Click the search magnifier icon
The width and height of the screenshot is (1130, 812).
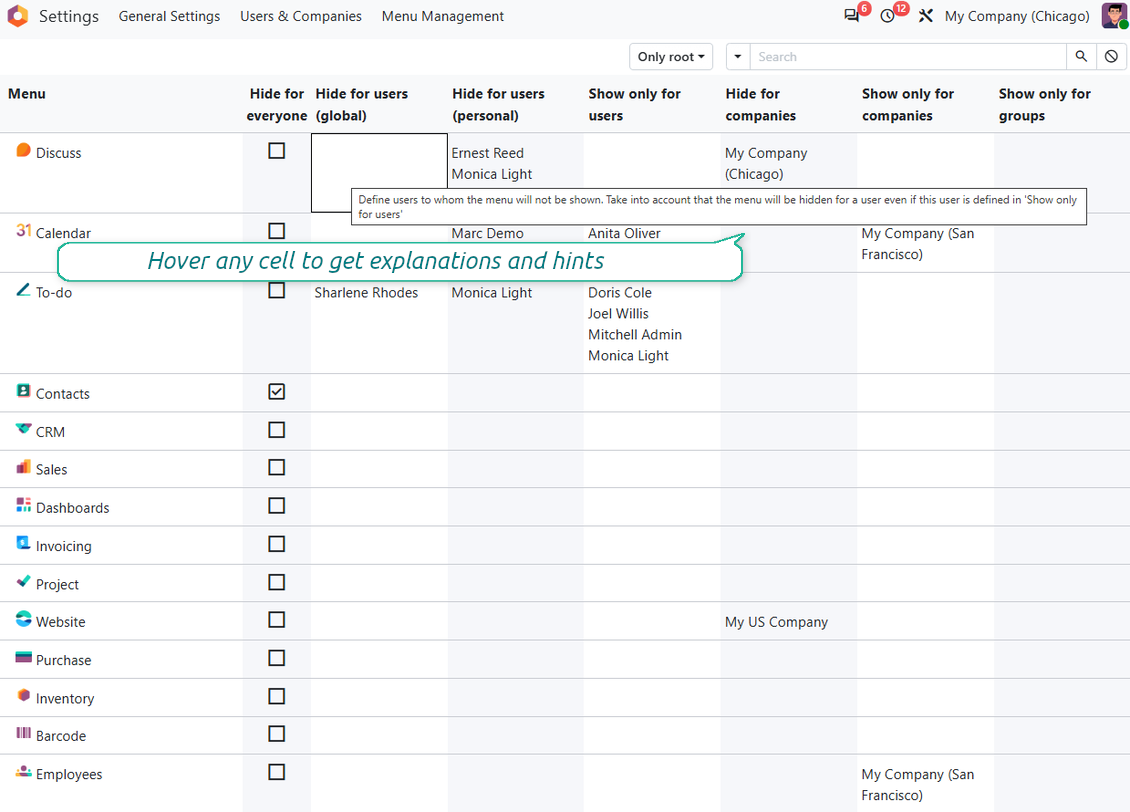(1081, 56)
